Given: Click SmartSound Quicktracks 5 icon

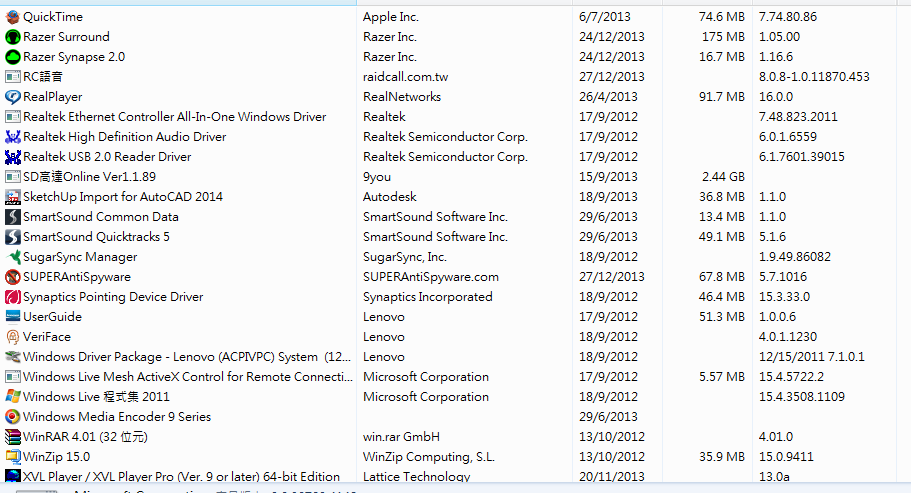Looking at the screenshot, I should (12, 237).
